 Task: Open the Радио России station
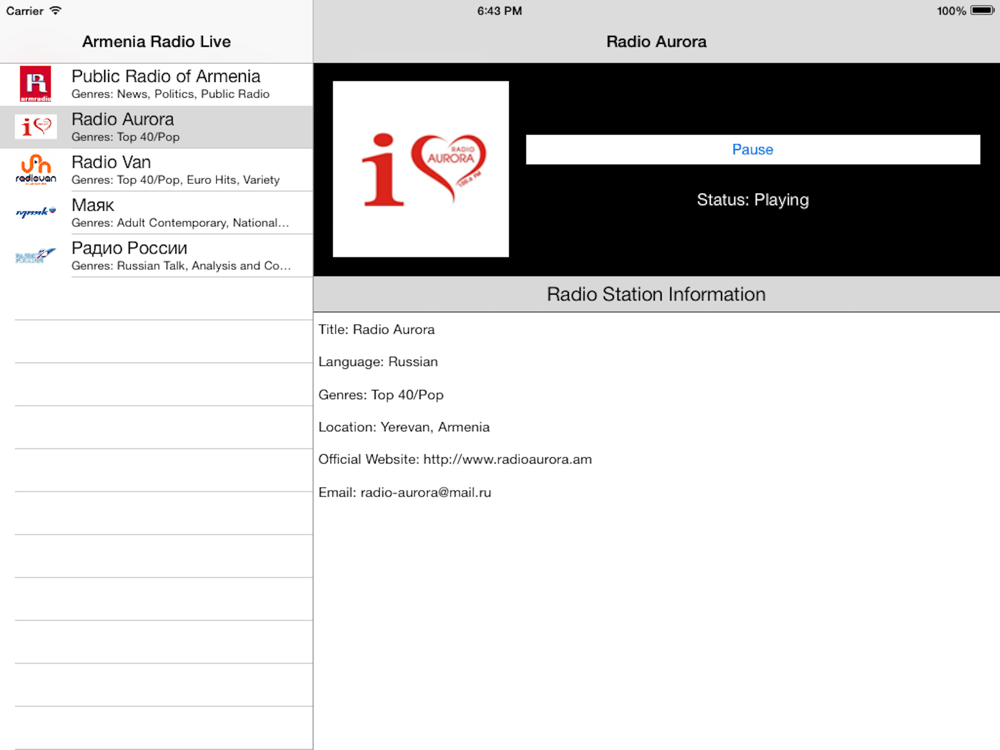[156, 256]
